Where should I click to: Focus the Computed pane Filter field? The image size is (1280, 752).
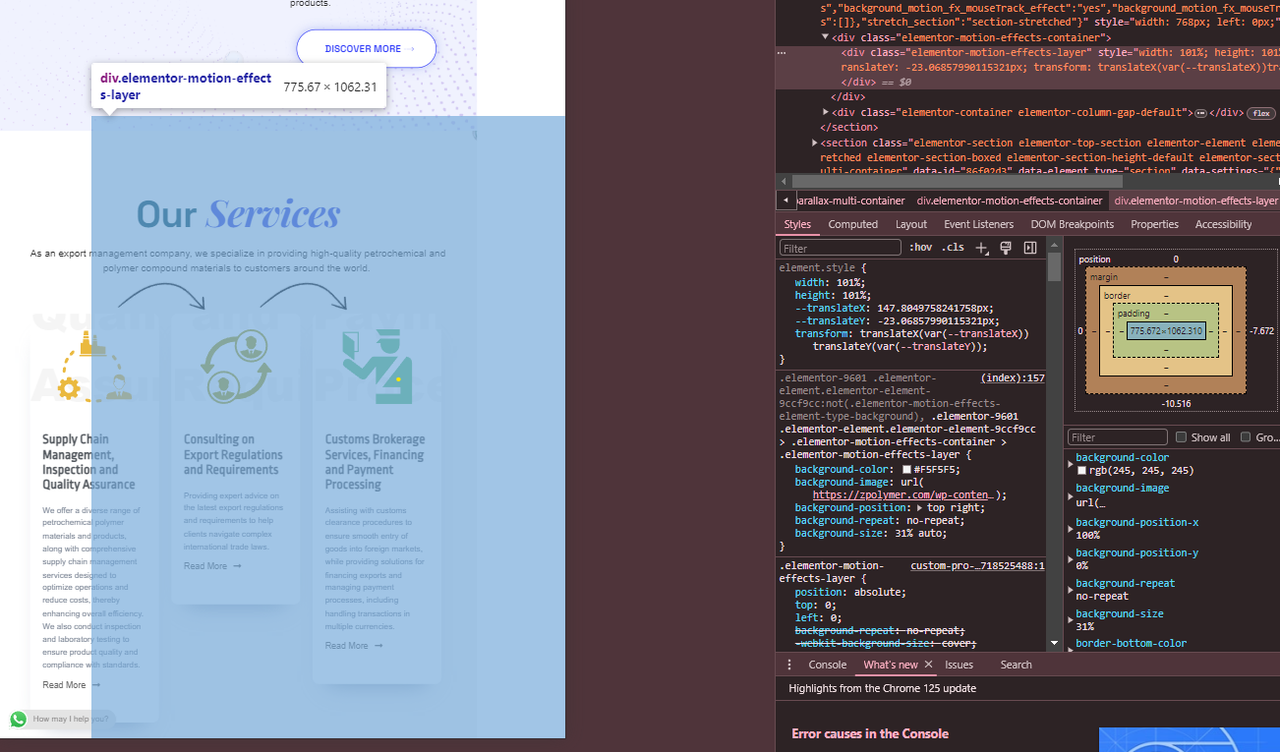tap(1117, 437)
